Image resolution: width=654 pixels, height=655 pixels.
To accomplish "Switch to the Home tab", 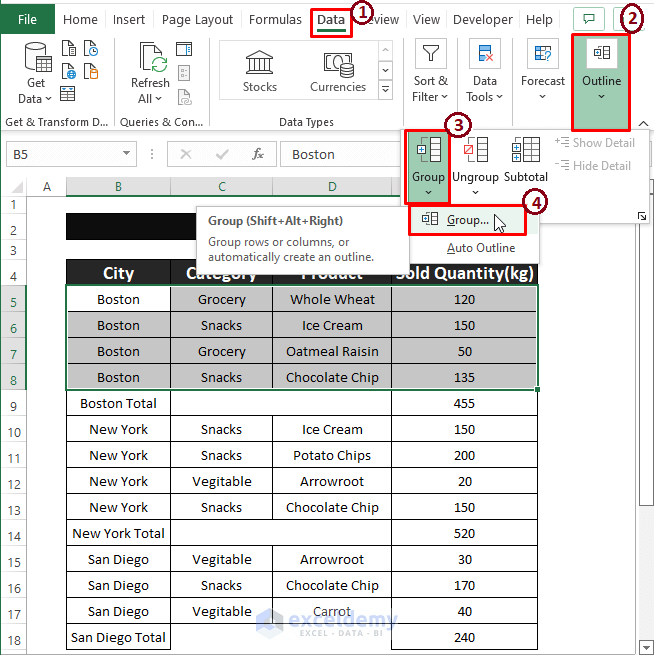I will (80, 20).
